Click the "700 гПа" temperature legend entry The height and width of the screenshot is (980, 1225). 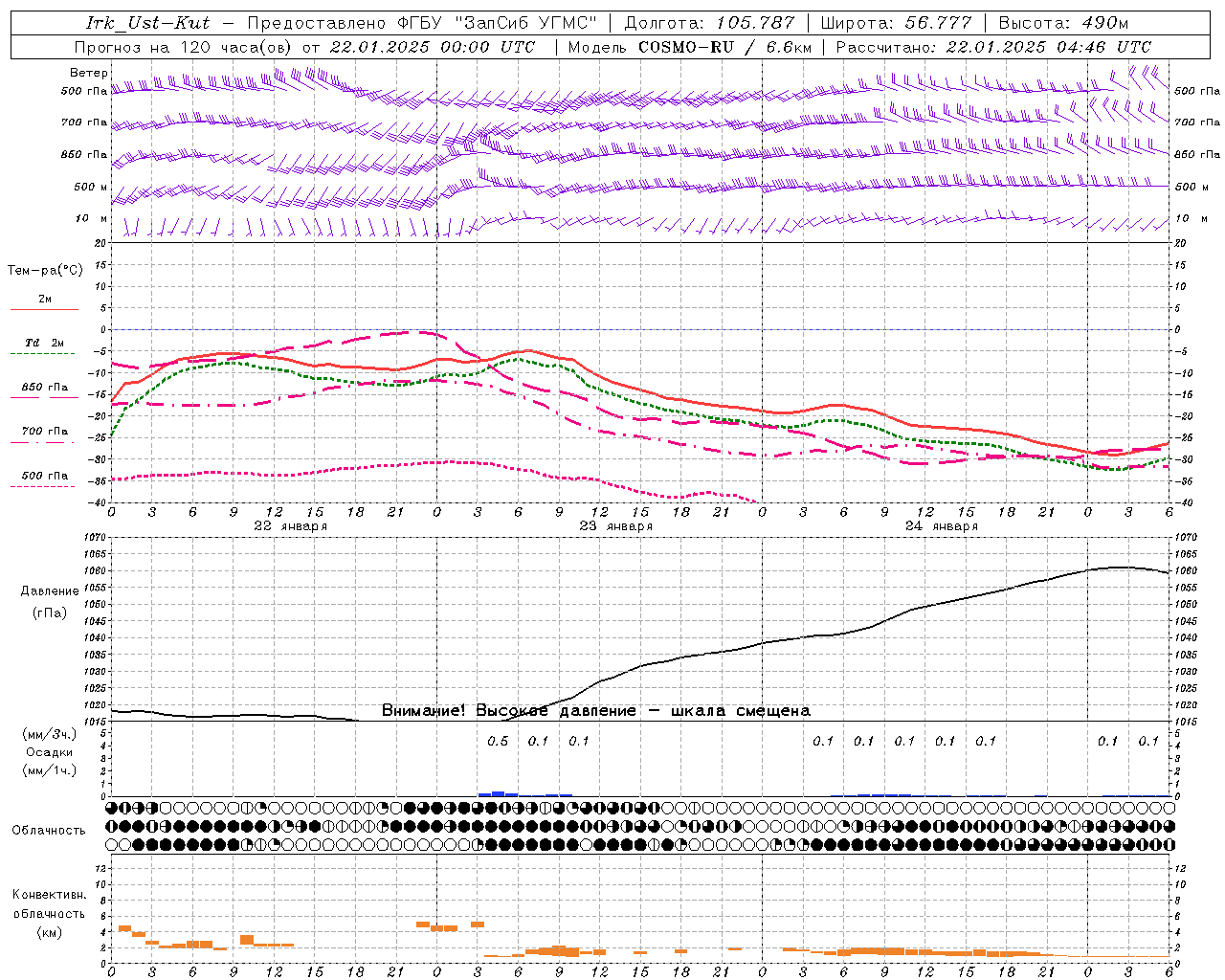[x=45, y=432]
